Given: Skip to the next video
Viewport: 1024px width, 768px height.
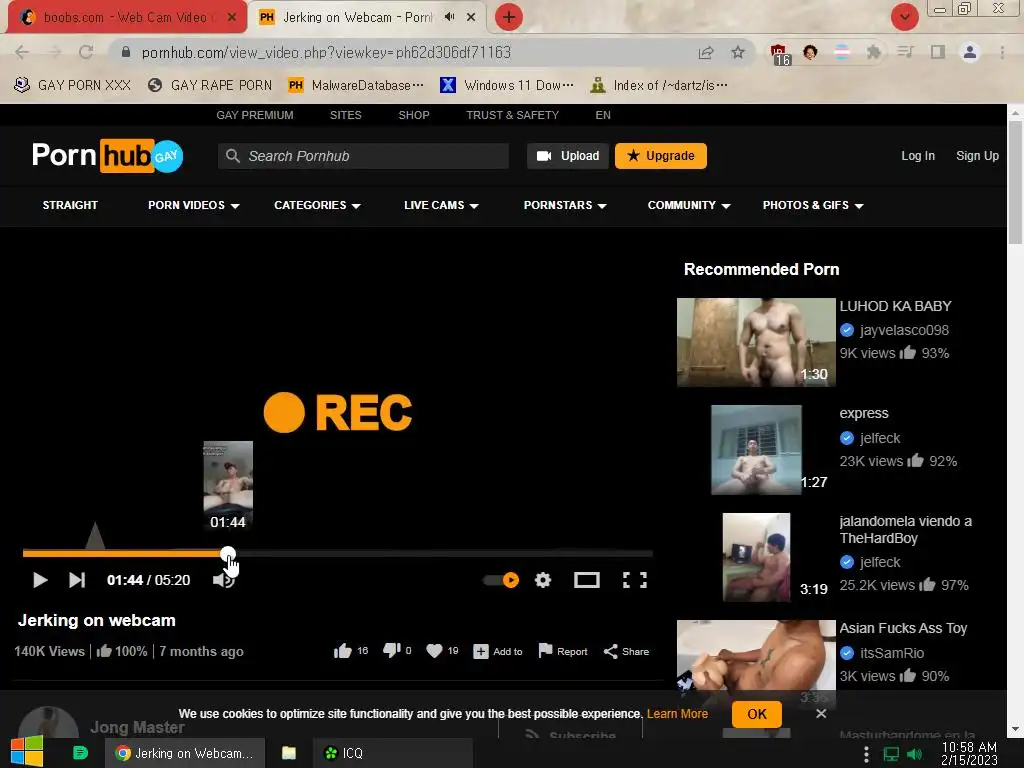Looking at the screenshot, I should point(77,580).
